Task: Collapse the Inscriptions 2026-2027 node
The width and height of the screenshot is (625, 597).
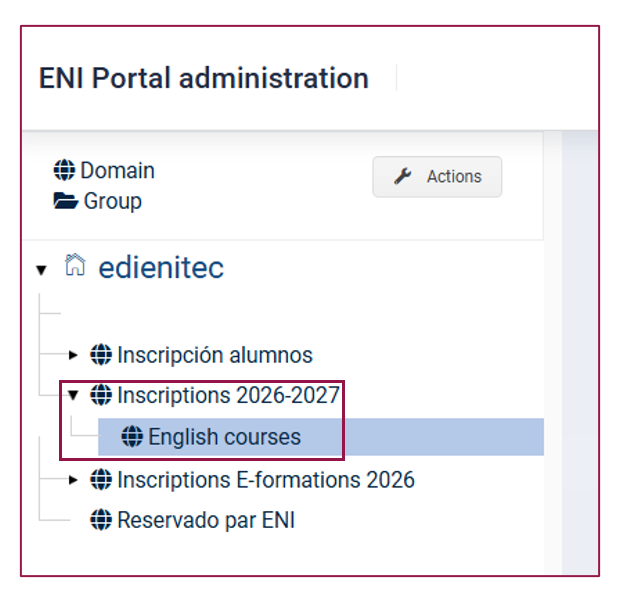Action: tap(73, 395)
